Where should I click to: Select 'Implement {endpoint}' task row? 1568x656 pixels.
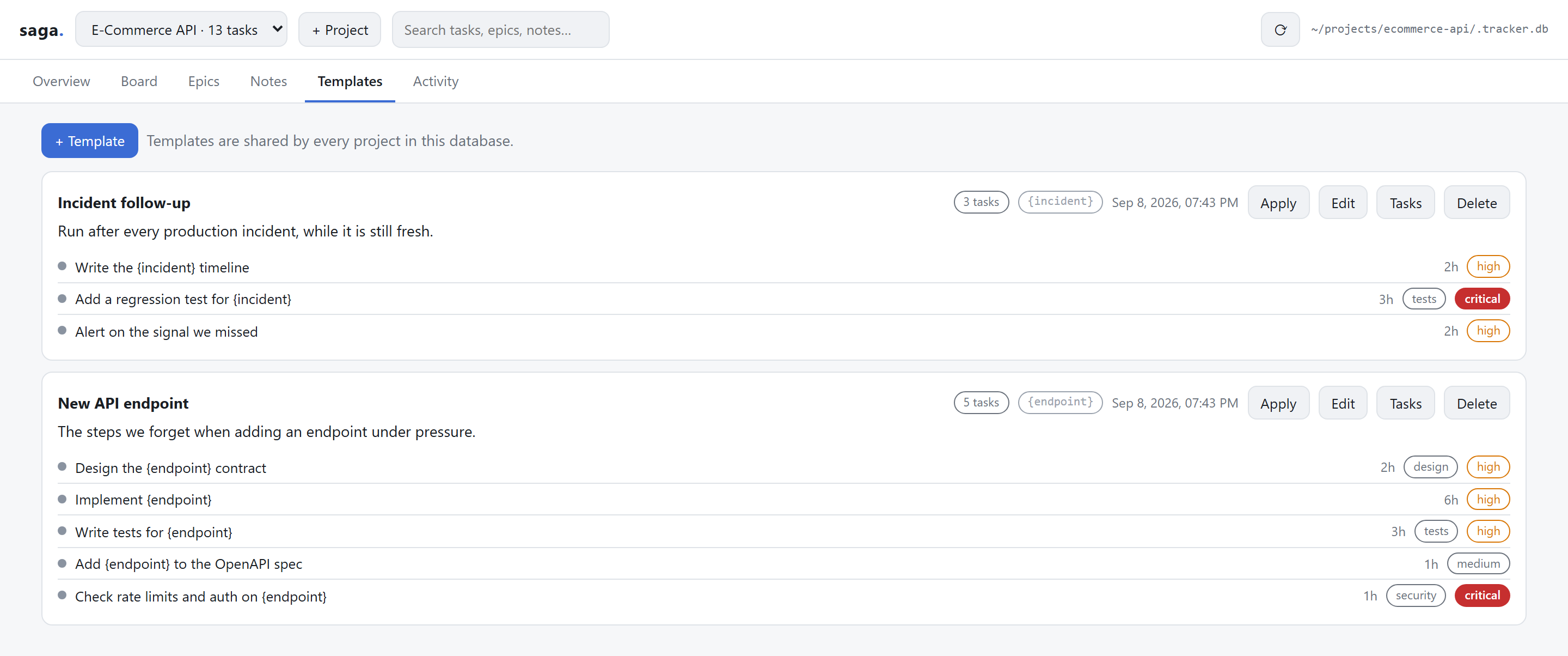pyautogui.click(x=783, y=500)
